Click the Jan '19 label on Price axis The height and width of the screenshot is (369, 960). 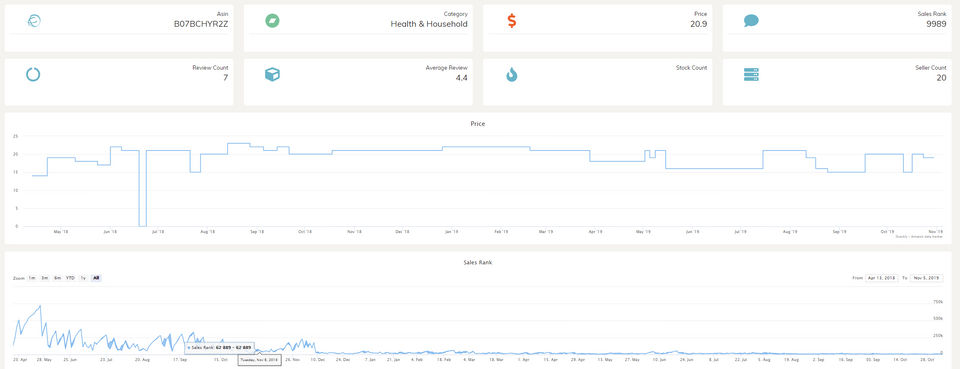tap(452, 232)
